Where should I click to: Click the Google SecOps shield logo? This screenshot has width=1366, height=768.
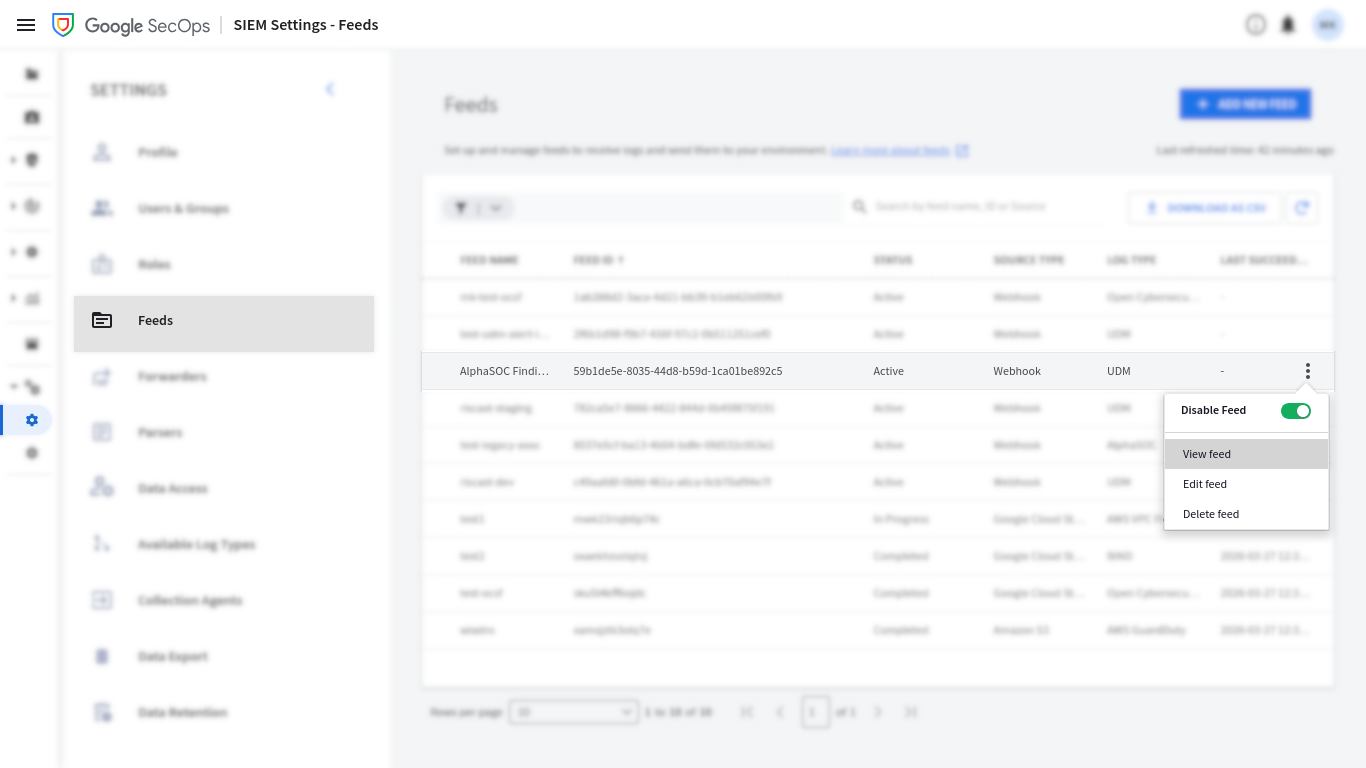[63, 24]
